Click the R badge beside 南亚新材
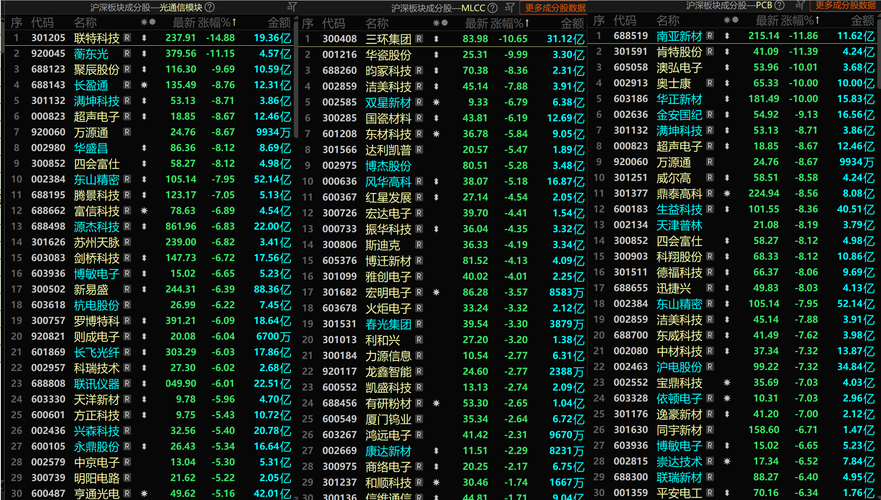 710,35
